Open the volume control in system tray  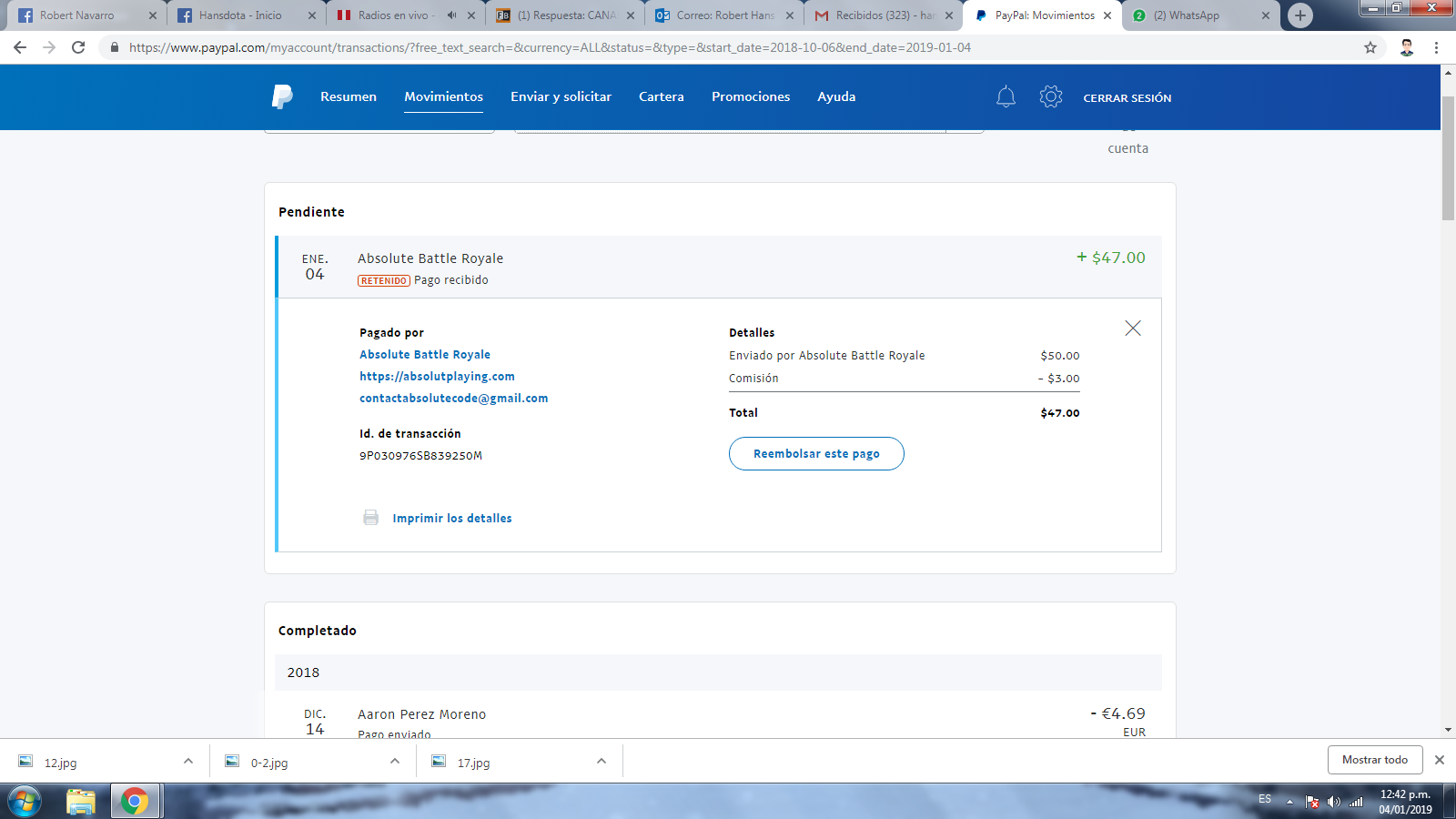point(1334,802)
